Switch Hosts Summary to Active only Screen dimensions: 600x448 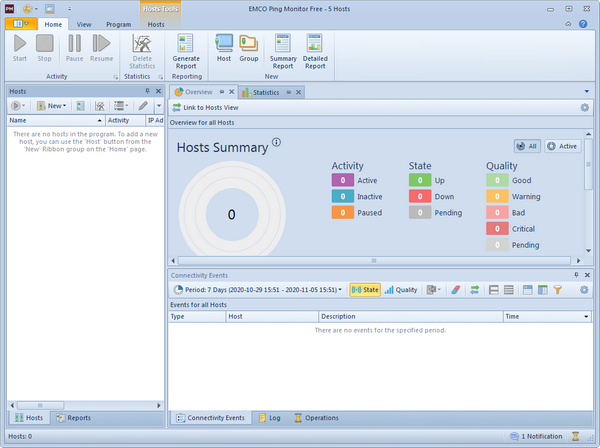(x=563, y=146)
